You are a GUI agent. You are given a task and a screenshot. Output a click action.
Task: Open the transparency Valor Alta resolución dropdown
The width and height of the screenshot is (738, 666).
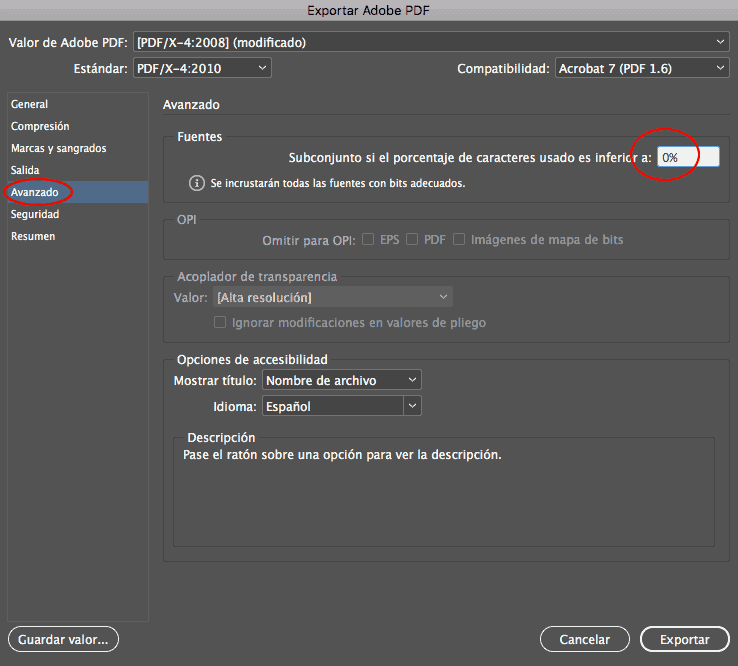(333, 297)
